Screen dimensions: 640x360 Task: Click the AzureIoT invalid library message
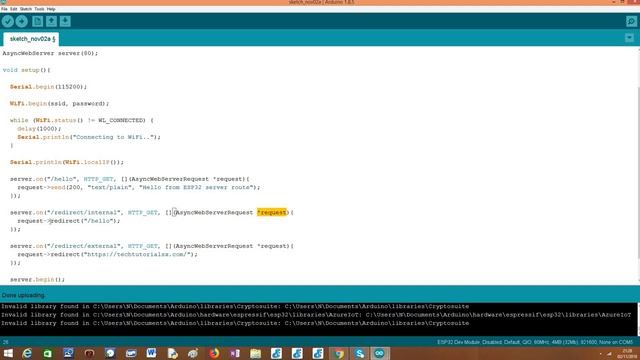point(316,315)
